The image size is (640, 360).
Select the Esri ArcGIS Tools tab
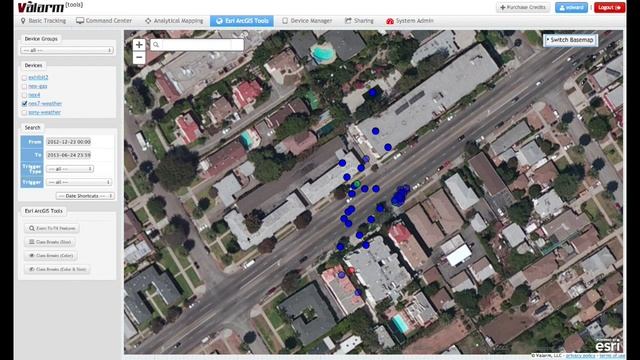click(x=242, y=20)
